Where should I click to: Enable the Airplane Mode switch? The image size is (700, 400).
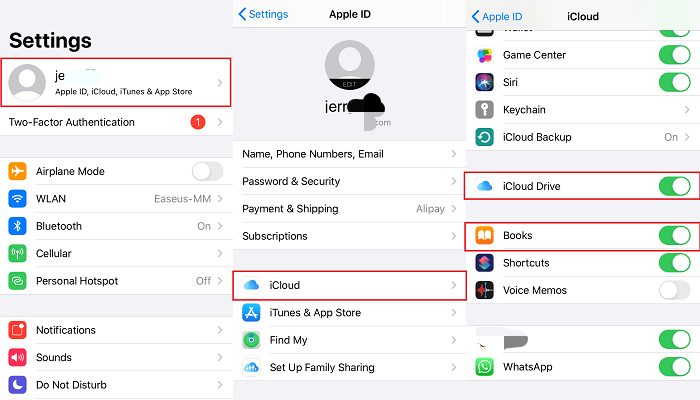point(207,171)
